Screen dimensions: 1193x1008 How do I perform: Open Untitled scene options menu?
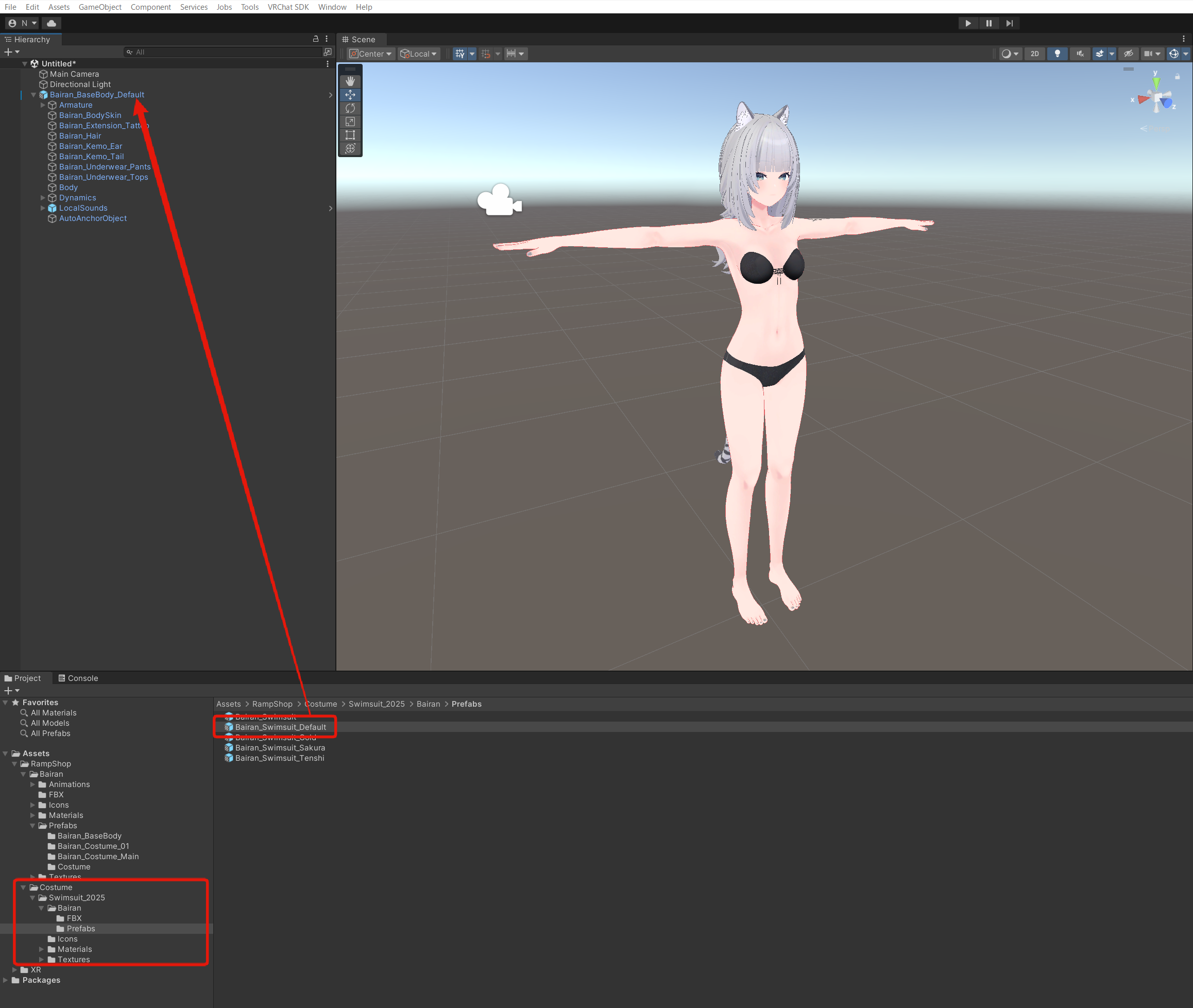(x=328, y=64)
